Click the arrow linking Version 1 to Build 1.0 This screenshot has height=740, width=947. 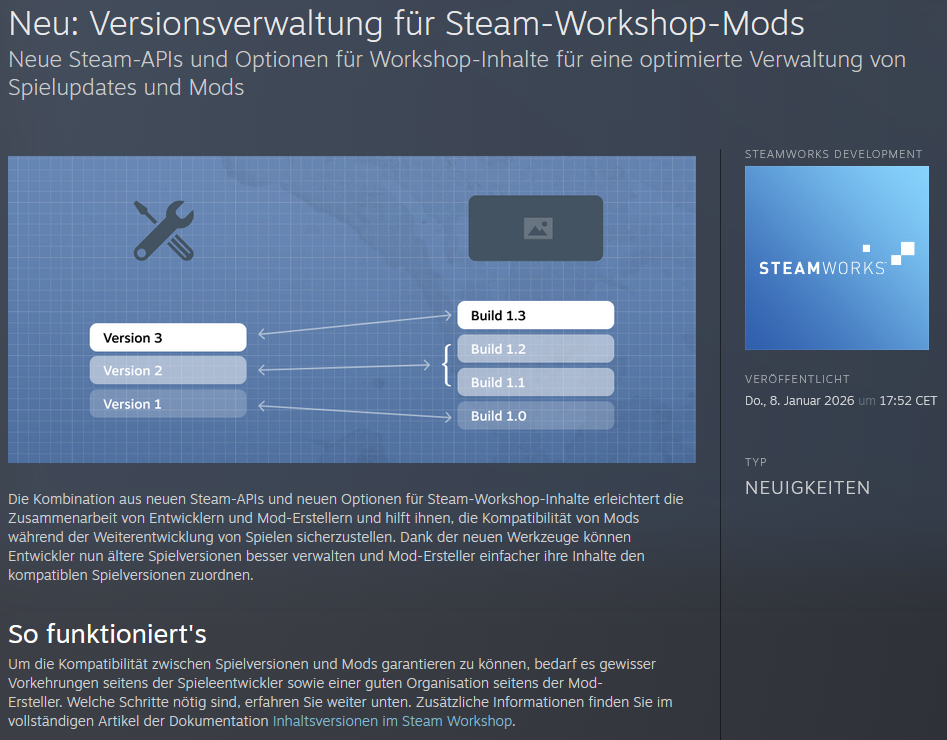tap(354, 410)
